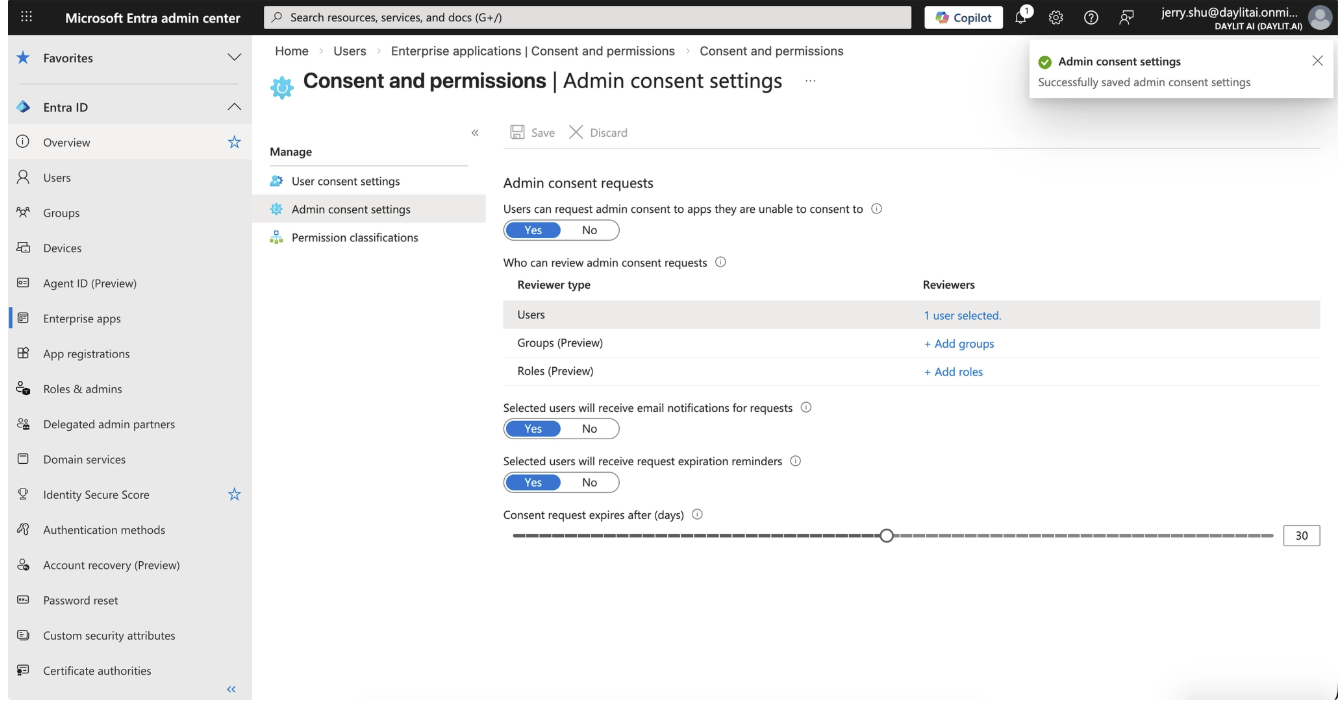Viewport: 1344px width, 710px height.
Task: Click the Certificate authorities icon
Action: tap(22, 671)
